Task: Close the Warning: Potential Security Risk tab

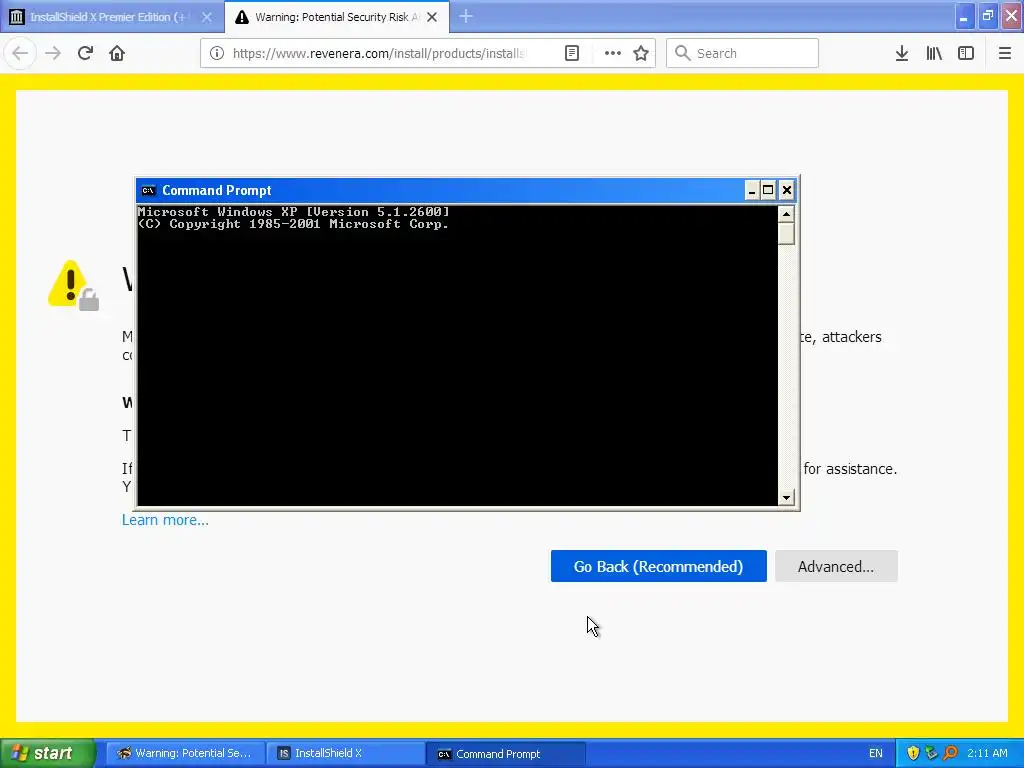Action: (x=432, y=17)
